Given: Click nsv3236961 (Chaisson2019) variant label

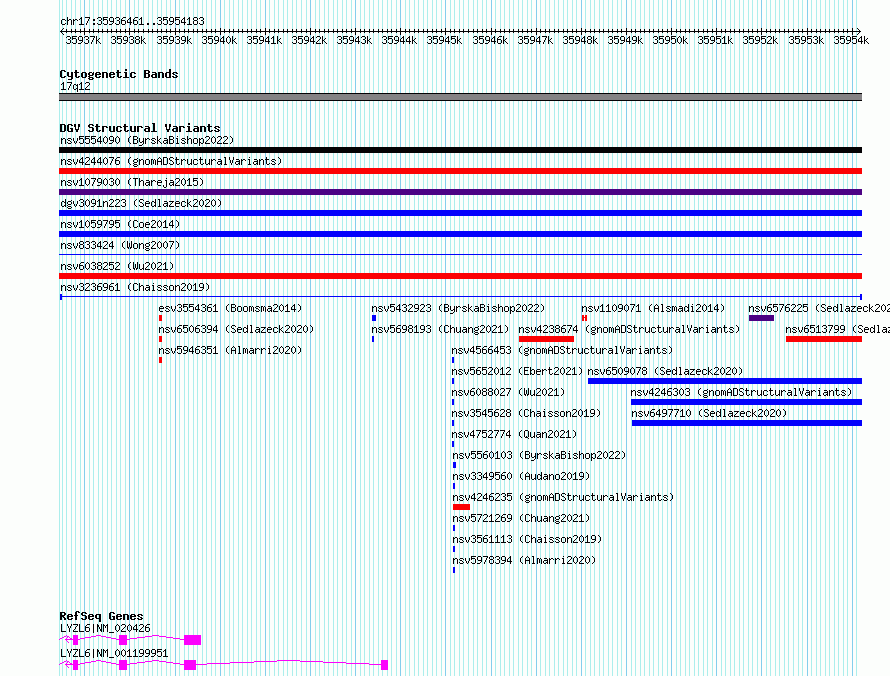Looking at the screenshot, I should click(x=135, y=287).
